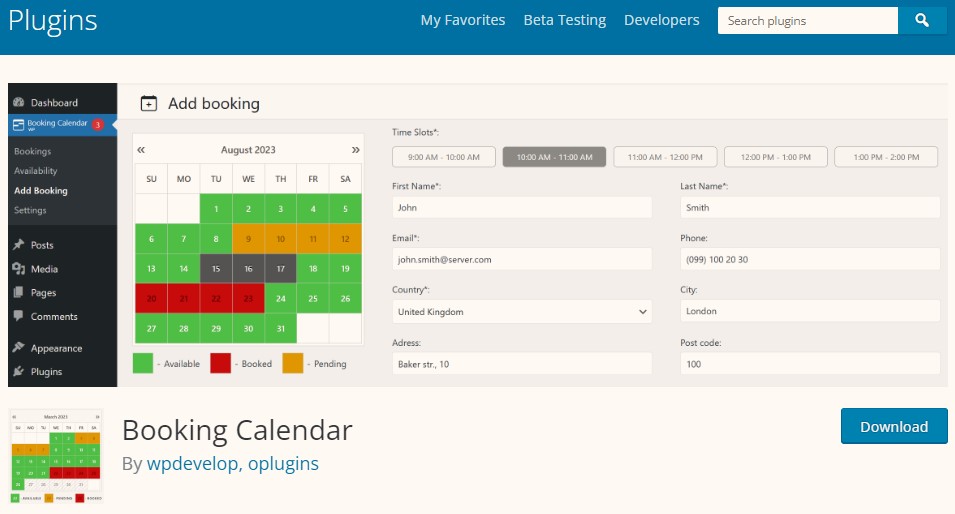Click the Pages icon in sidebar
This screenshot has height=514, width=955.
point(19,292)
